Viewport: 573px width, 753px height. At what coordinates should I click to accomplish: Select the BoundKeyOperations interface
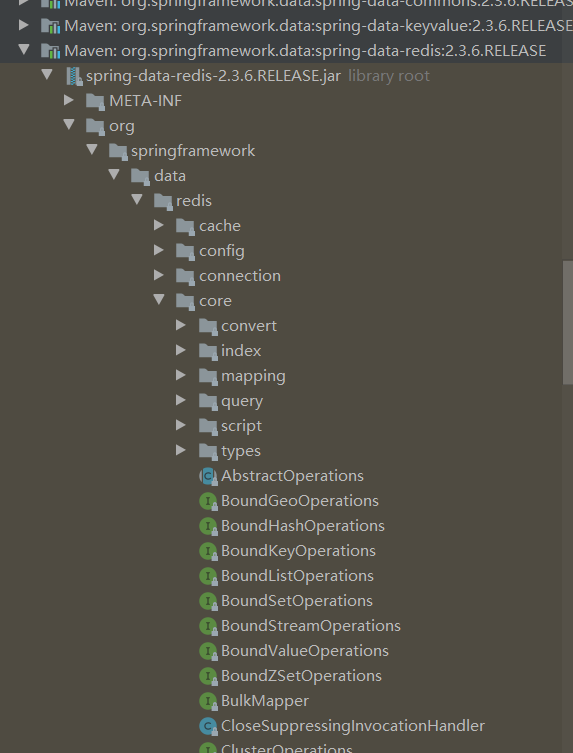coord(298,551)
